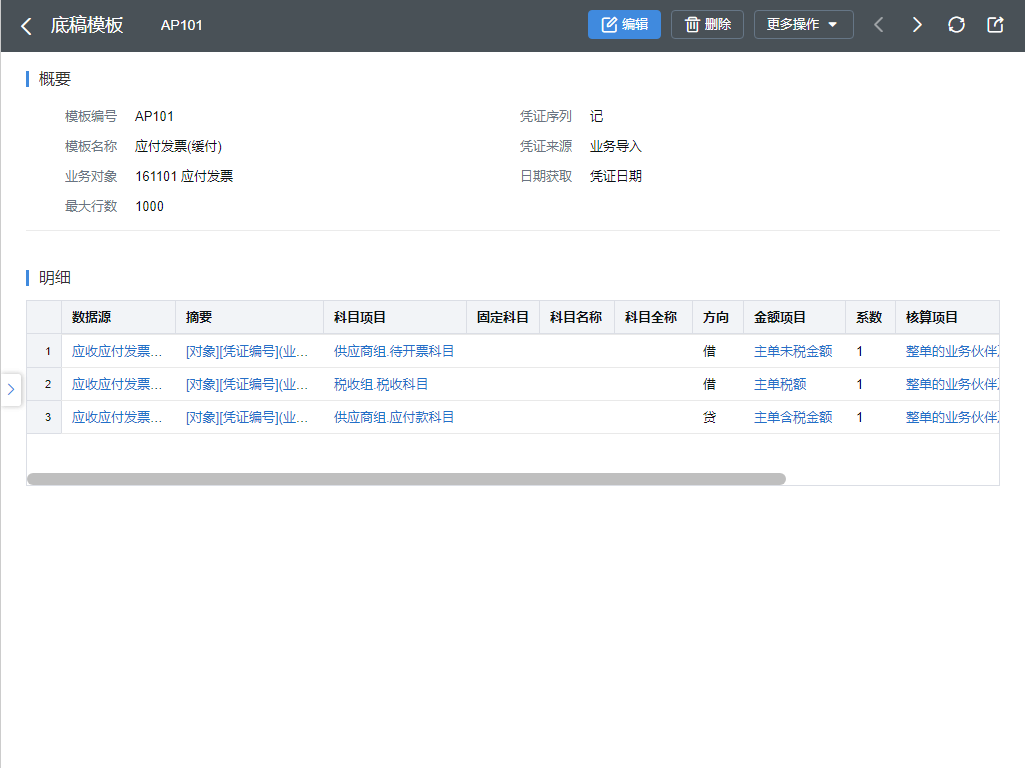Open row 3 数据源 link 应收应付发票
Viewport: 1025px width, 768px height.
pos(117,417)
